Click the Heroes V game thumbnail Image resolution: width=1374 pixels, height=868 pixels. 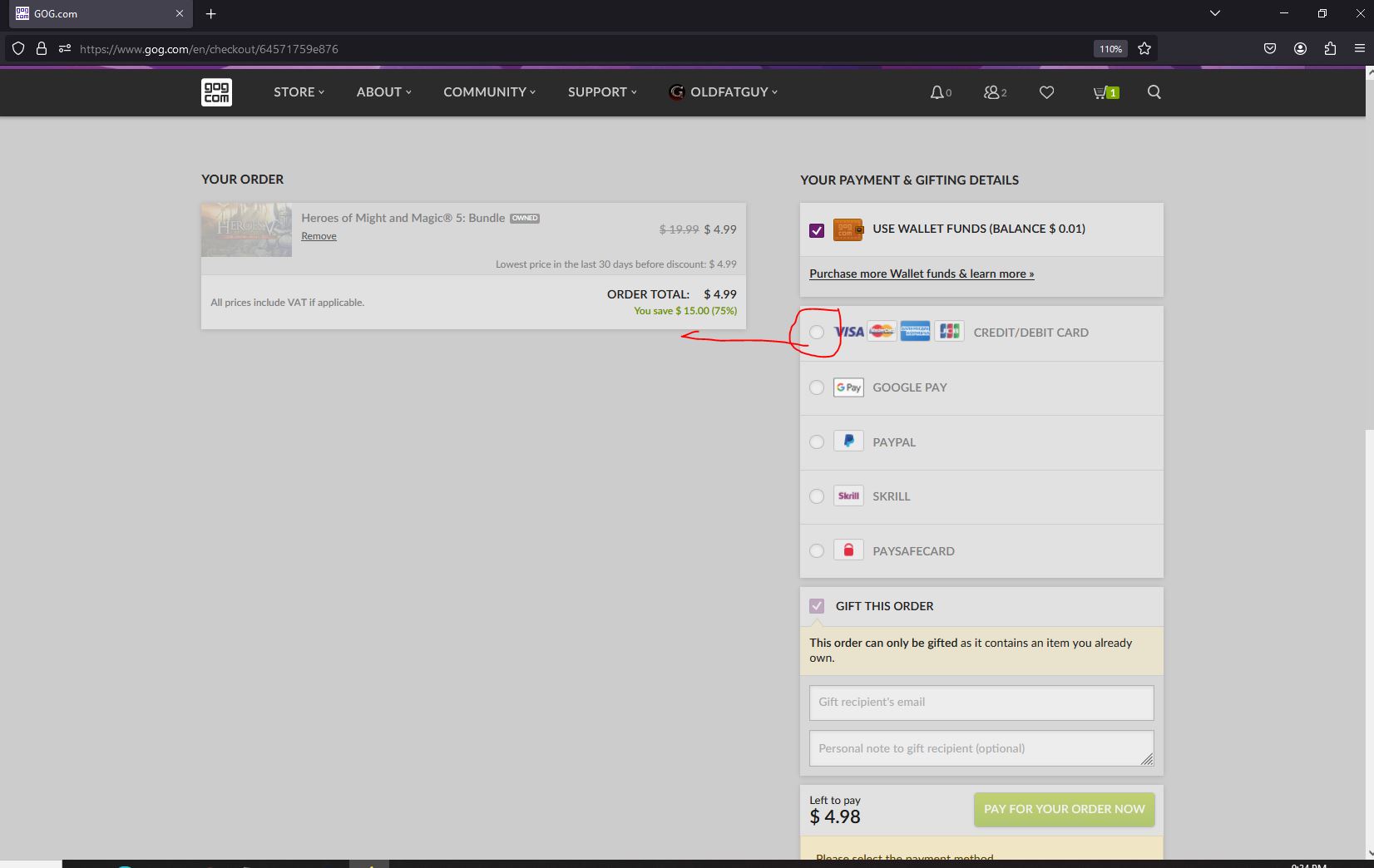pos(246,229)
